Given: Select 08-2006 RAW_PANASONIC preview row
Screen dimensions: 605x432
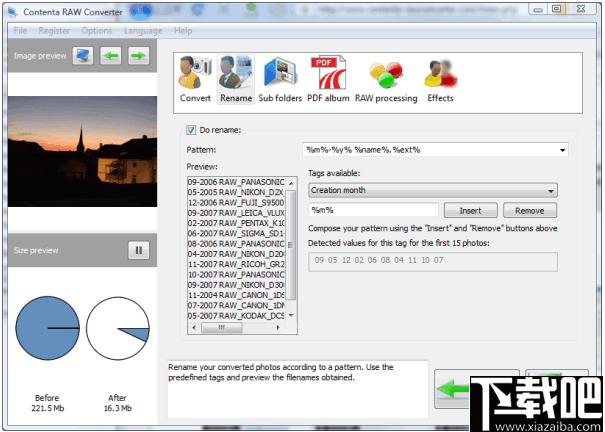Looking at the screenshot, I should (236, 244).
